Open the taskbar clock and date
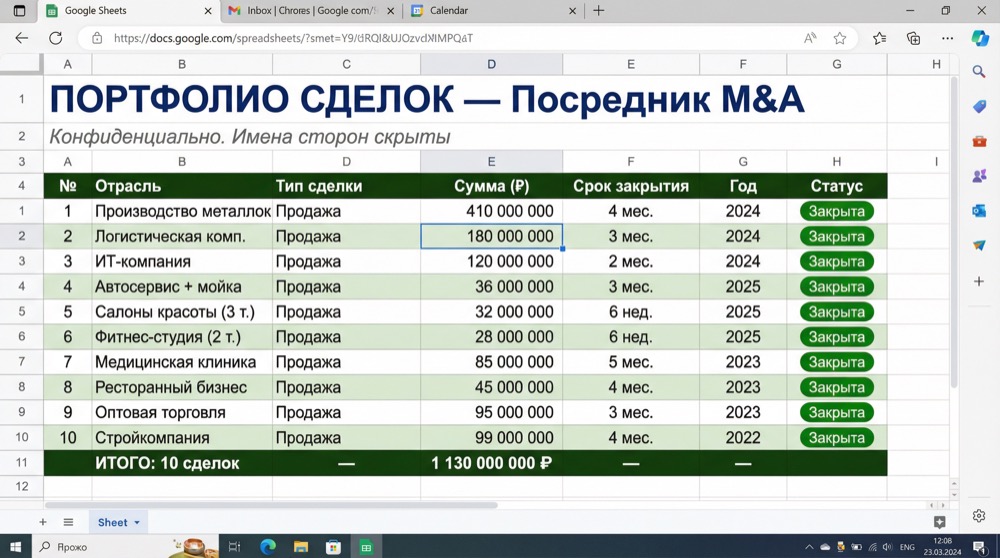The height and width of the screenshot is (558, 1000). 942,547
